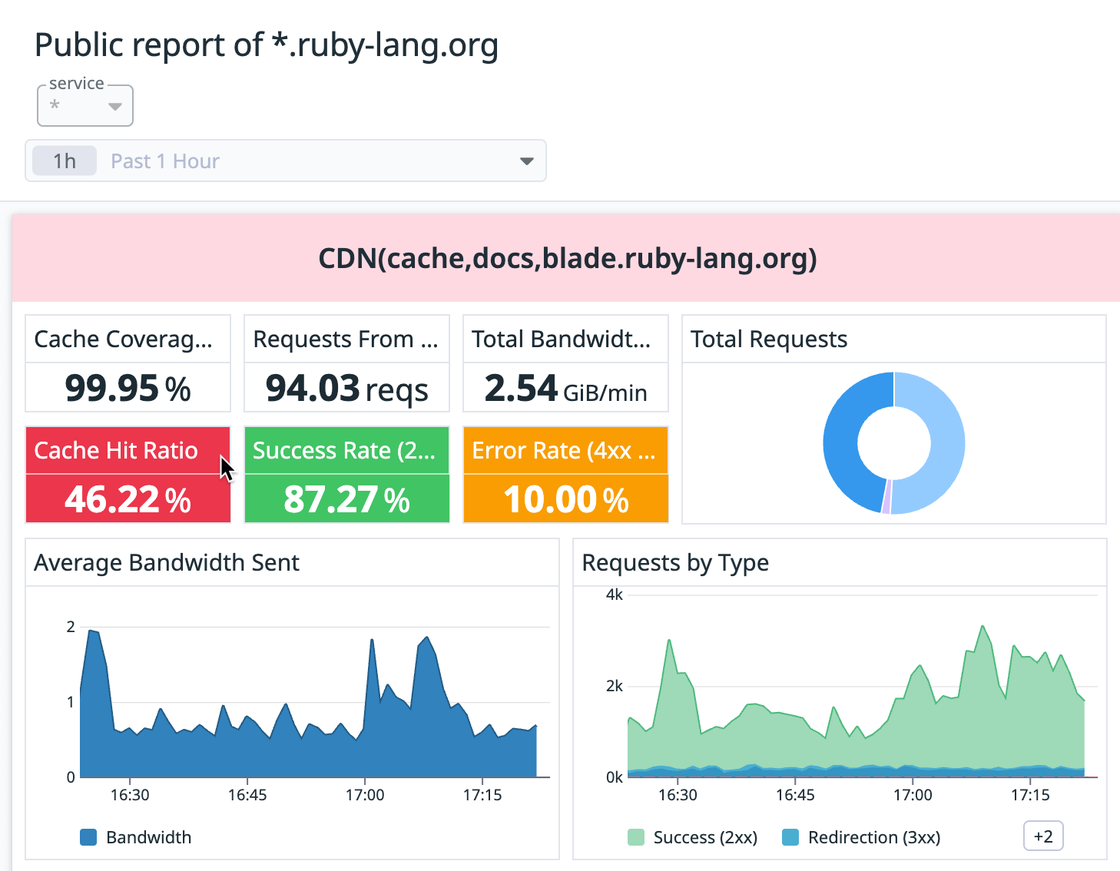1120x871 pixels.
Task: Click the 1h quick range chip
Action: click(x=64, y=160)
